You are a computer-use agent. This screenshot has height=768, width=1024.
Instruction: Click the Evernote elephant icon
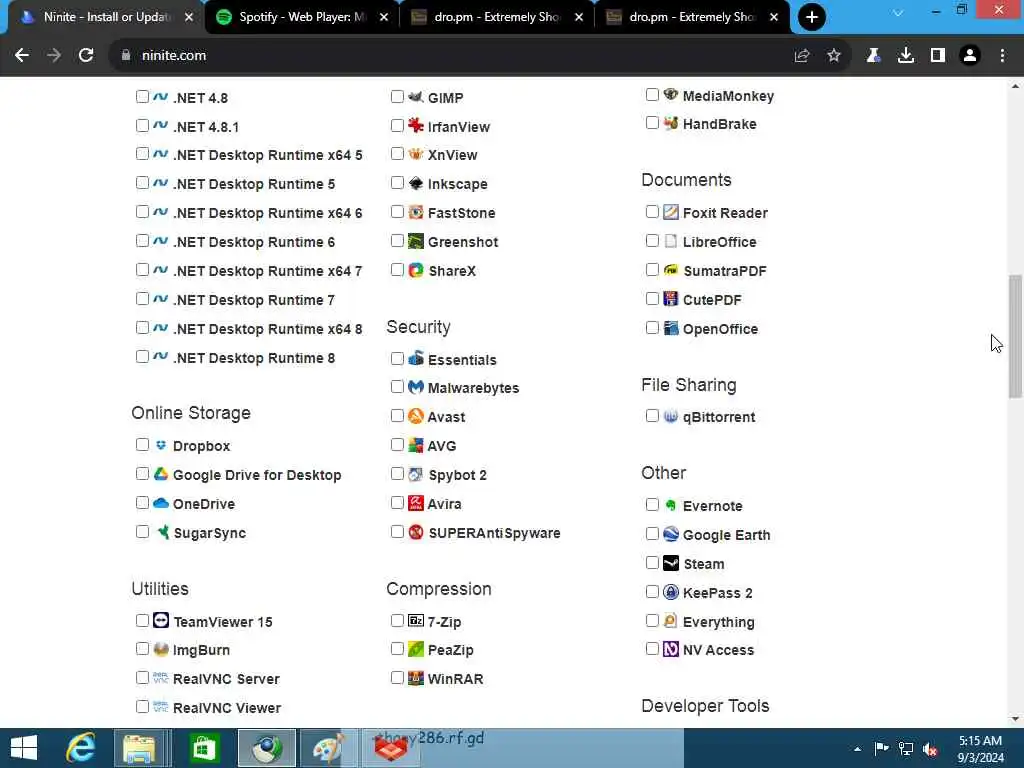[671, 505]
